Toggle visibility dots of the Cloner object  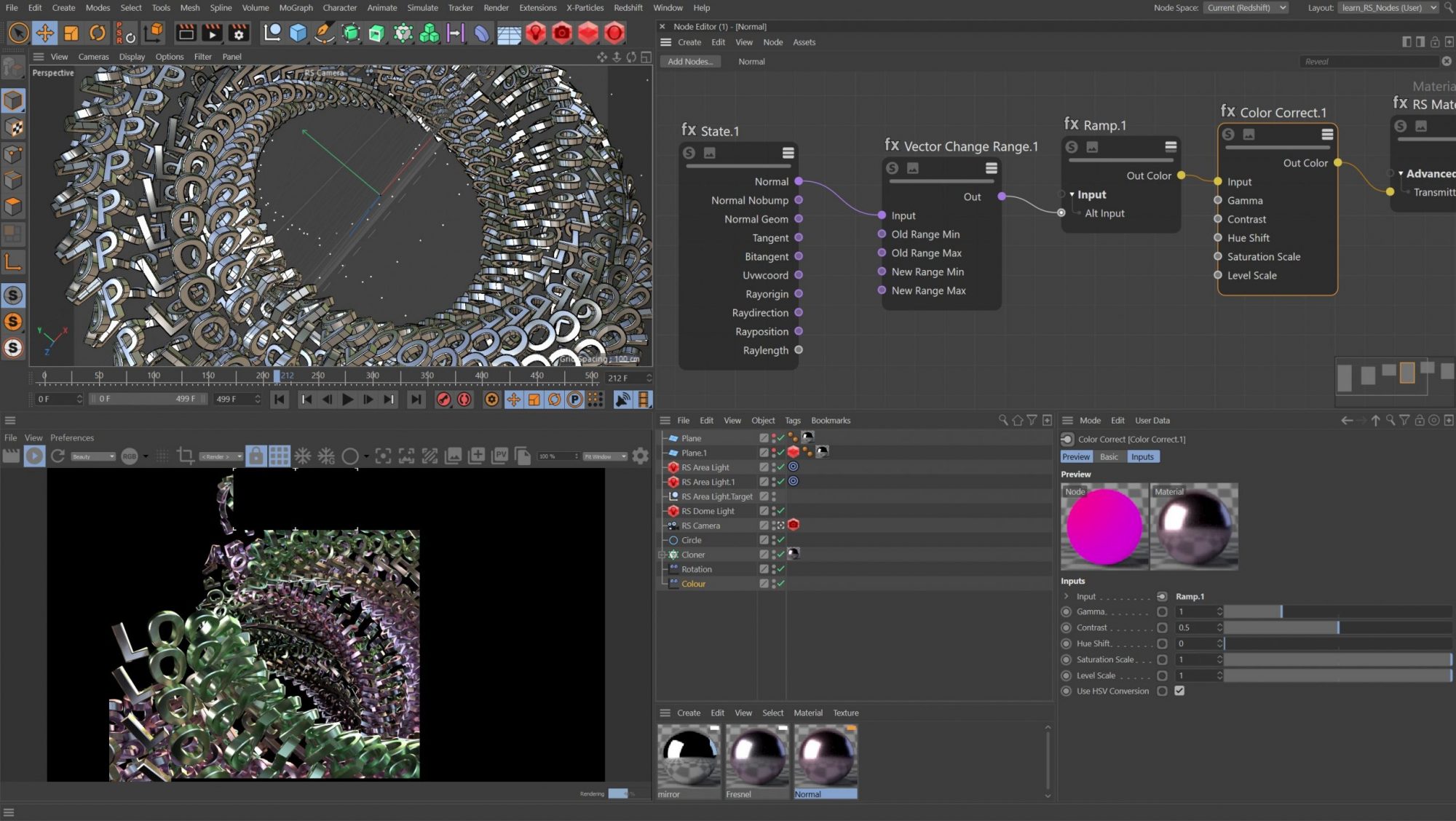click(x=773, y=555)
